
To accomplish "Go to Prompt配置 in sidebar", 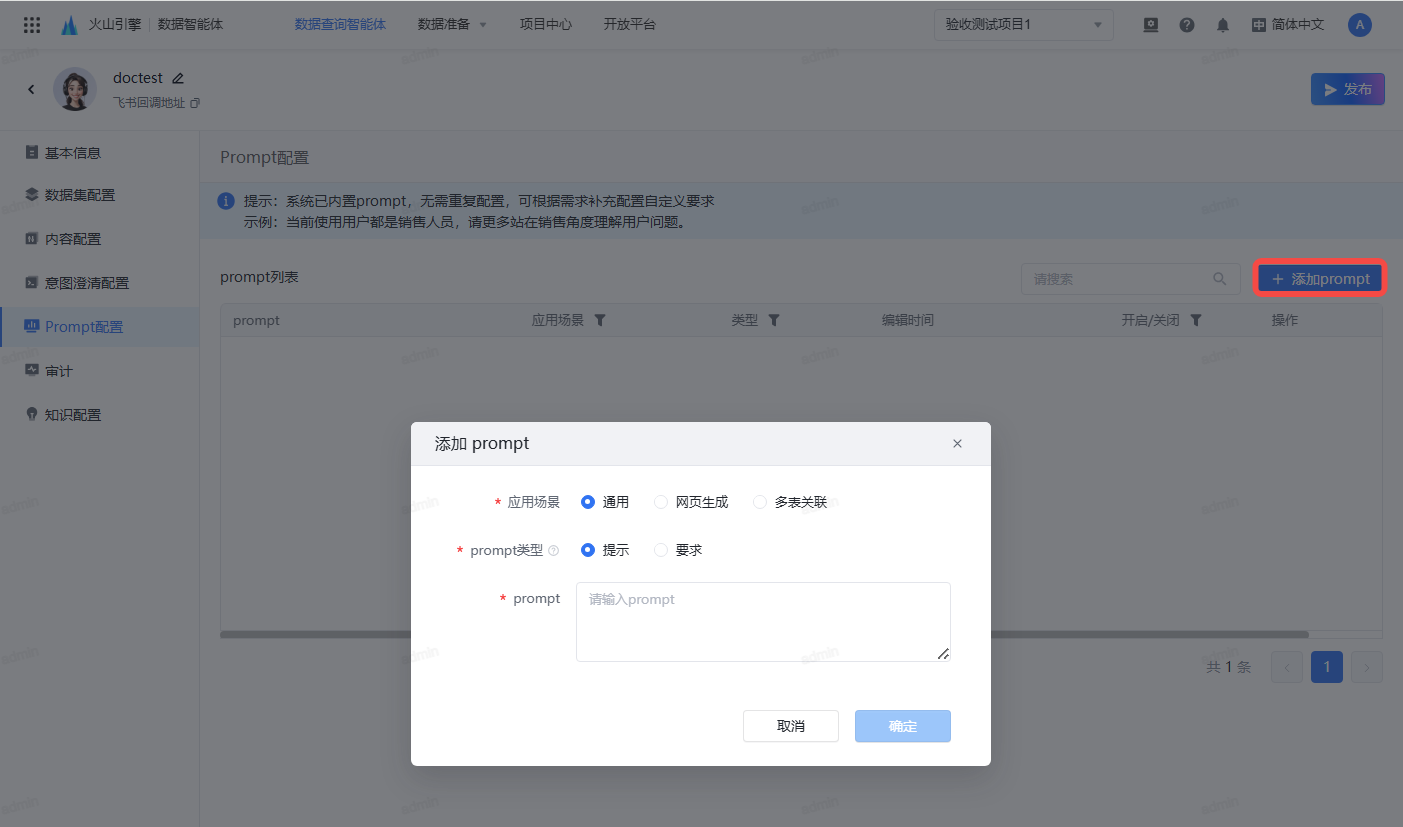I will (100, 327).
